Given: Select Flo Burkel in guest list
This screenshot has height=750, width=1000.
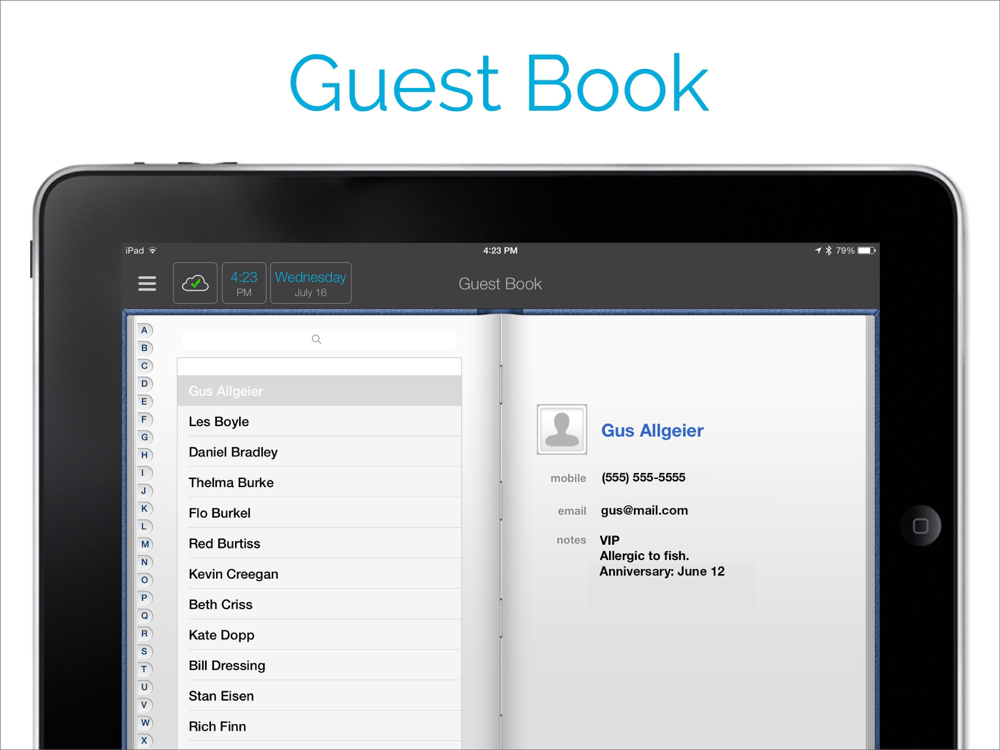Looking at the screenshot, I should pos(319,513).
